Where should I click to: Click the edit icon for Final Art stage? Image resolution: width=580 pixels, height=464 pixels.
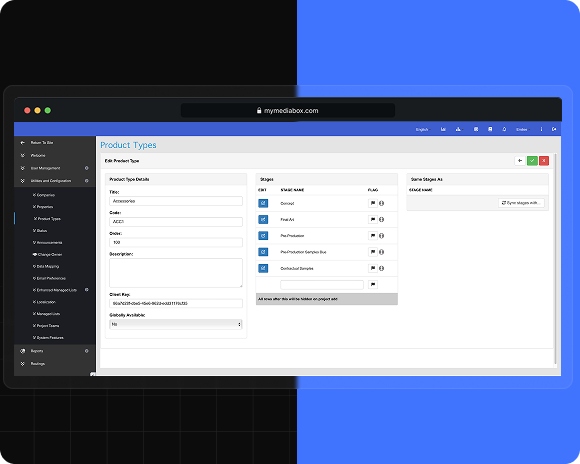pyautogui.click(x=263, y=219)
